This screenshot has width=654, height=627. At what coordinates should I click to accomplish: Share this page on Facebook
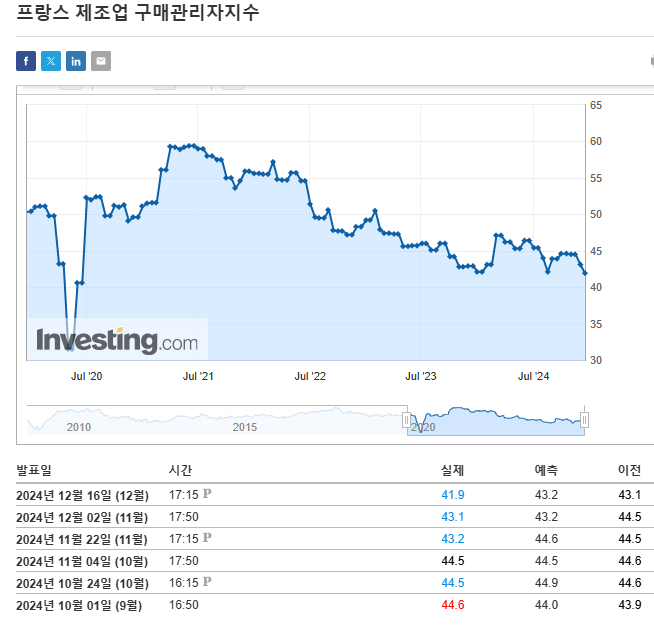[x=26, y=61]
